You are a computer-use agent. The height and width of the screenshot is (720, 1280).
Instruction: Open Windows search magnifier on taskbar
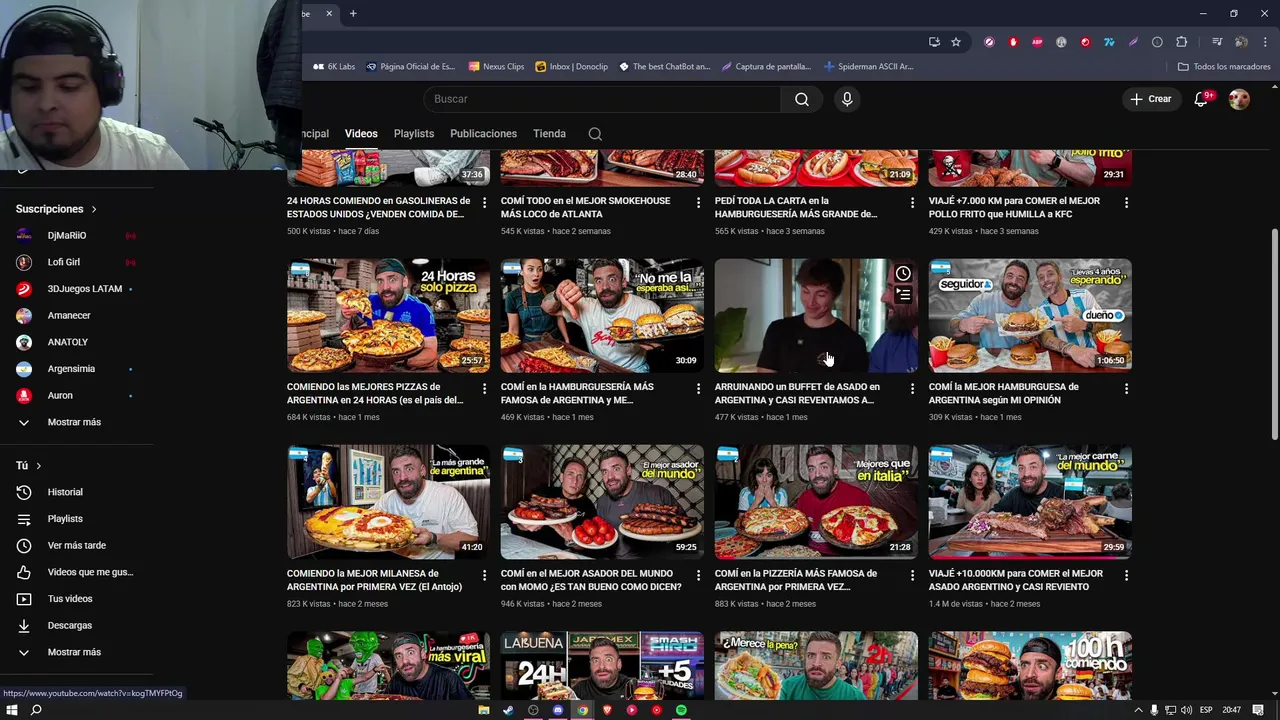(x=36, y=710)
